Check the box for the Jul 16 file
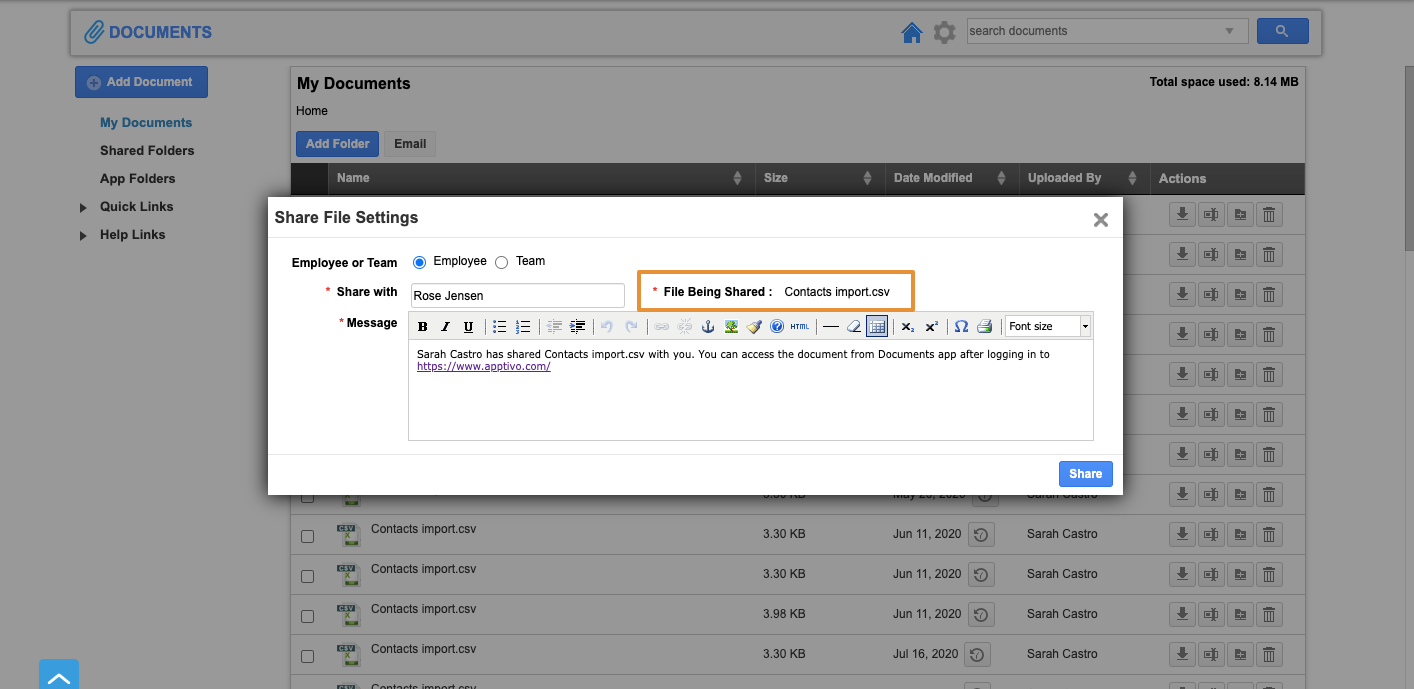The image size is (1414, 689). pos(307,657)
